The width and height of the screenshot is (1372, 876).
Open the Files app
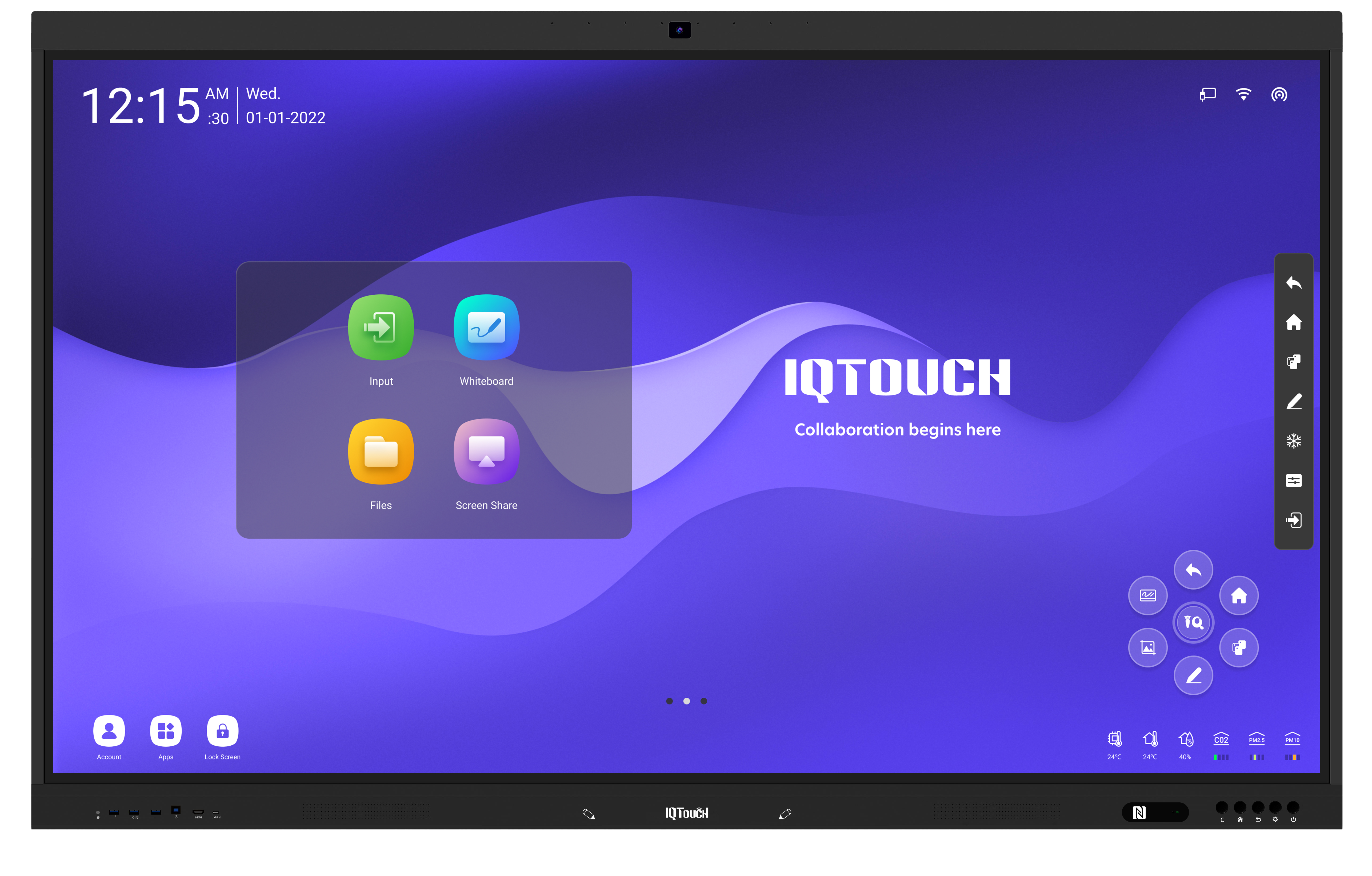coord(381,451)
